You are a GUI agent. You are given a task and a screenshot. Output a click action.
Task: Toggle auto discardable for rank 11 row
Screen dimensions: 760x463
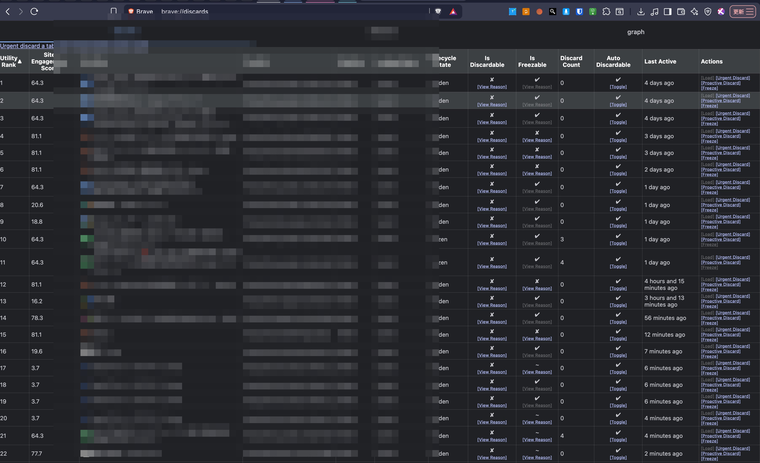(618, 266)
